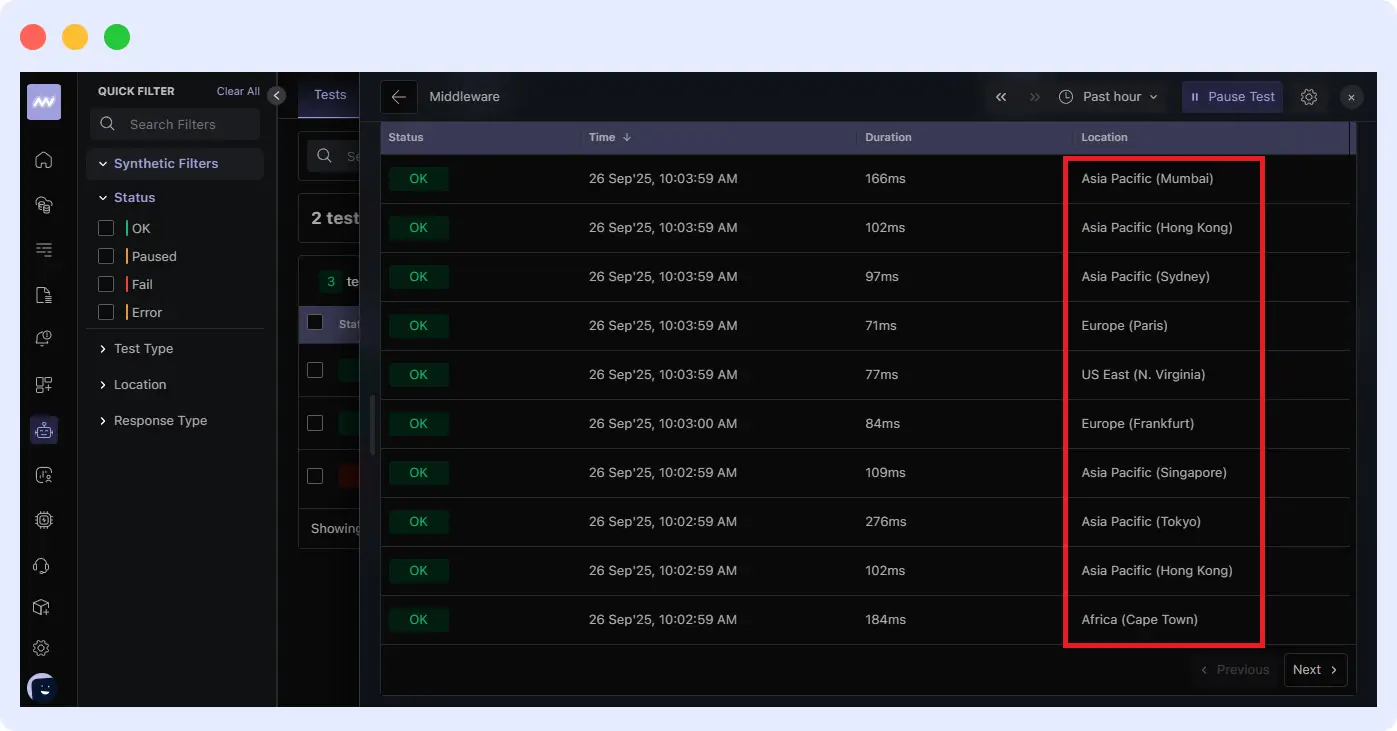
Task: Check the Fail filter checkbox
Action: [x=106, y=284]
